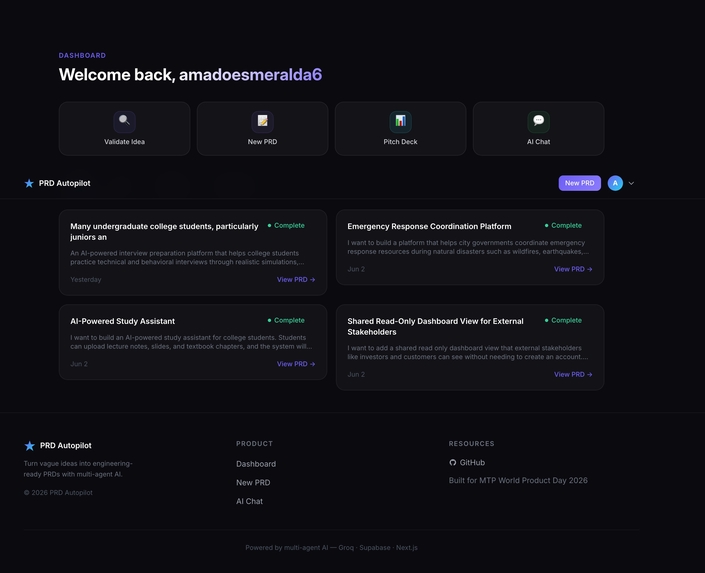This screenshot has width=705, height=573.
Task: Open AI Chat link in footer
Action: tap(249, 501)
